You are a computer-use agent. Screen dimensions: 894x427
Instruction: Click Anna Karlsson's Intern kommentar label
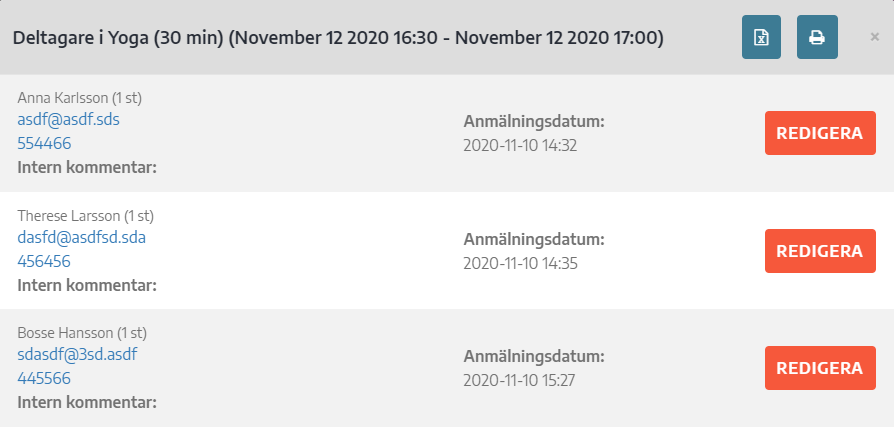87,168
